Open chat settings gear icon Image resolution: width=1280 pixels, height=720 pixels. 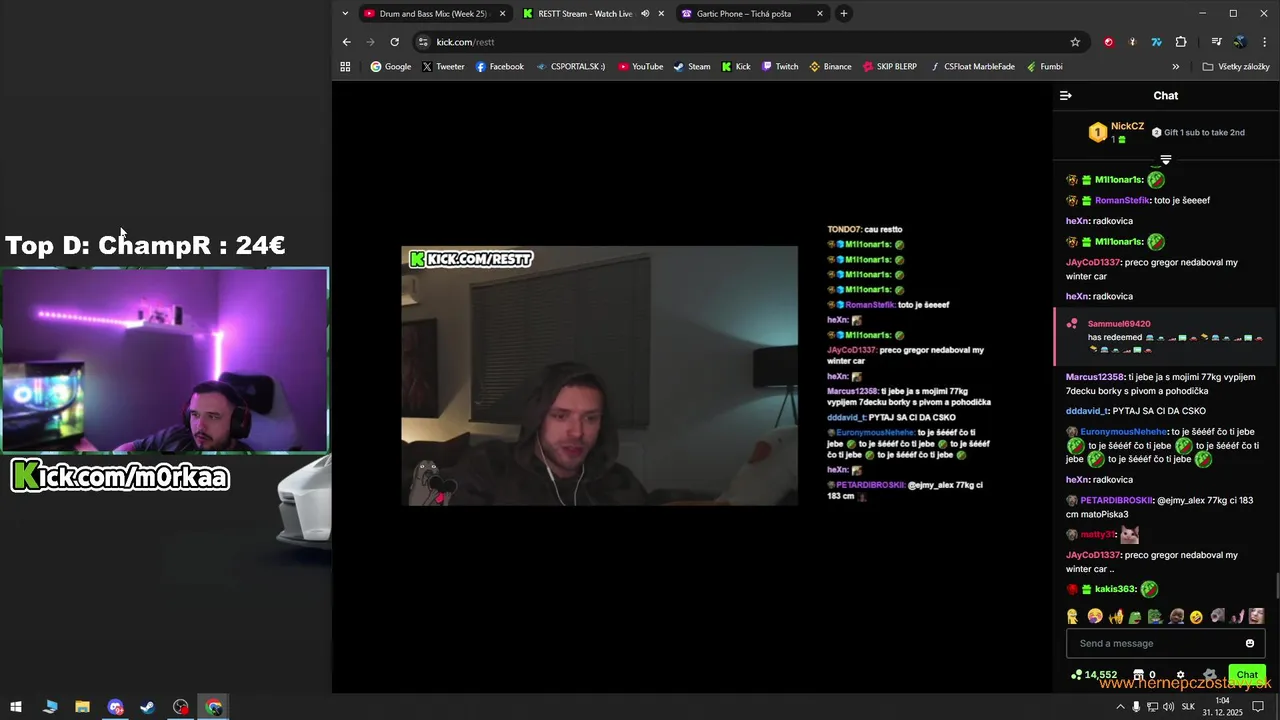[x=1180, y=675]
